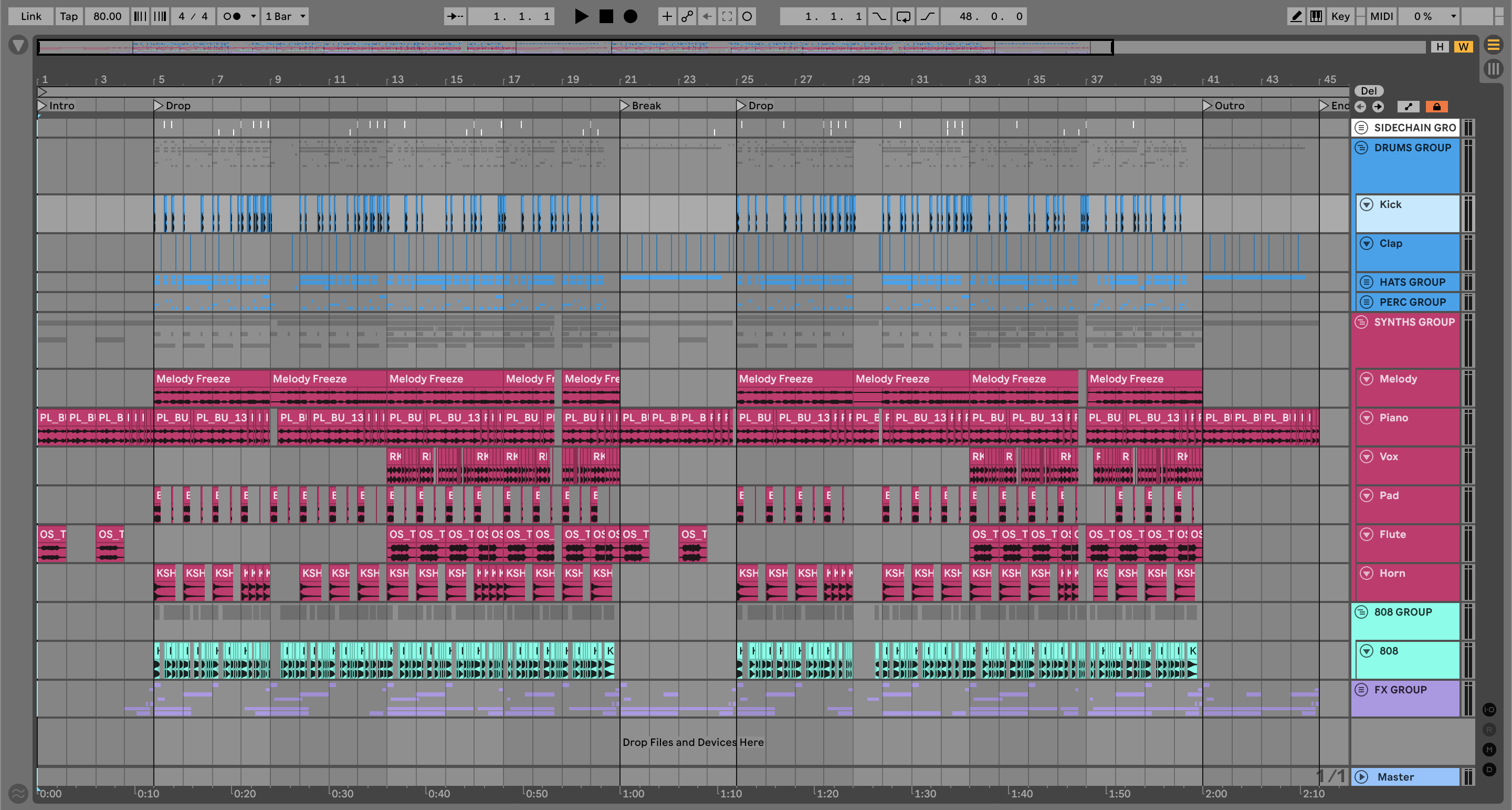Open the 1 Bar quantization dropdown
The image size is (1512, 810).
(285, 16)
